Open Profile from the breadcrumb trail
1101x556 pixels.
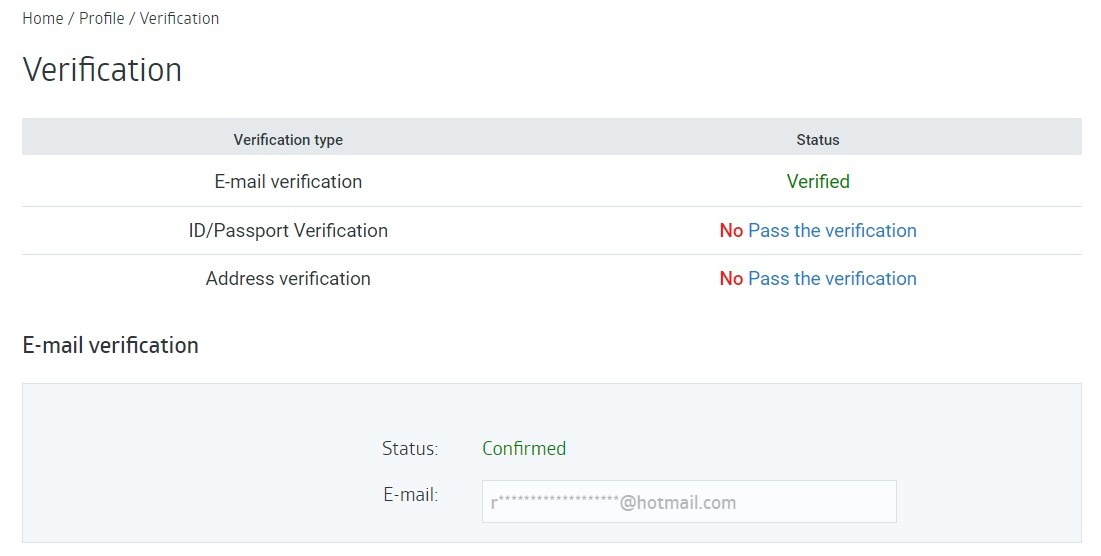[102, 19]
